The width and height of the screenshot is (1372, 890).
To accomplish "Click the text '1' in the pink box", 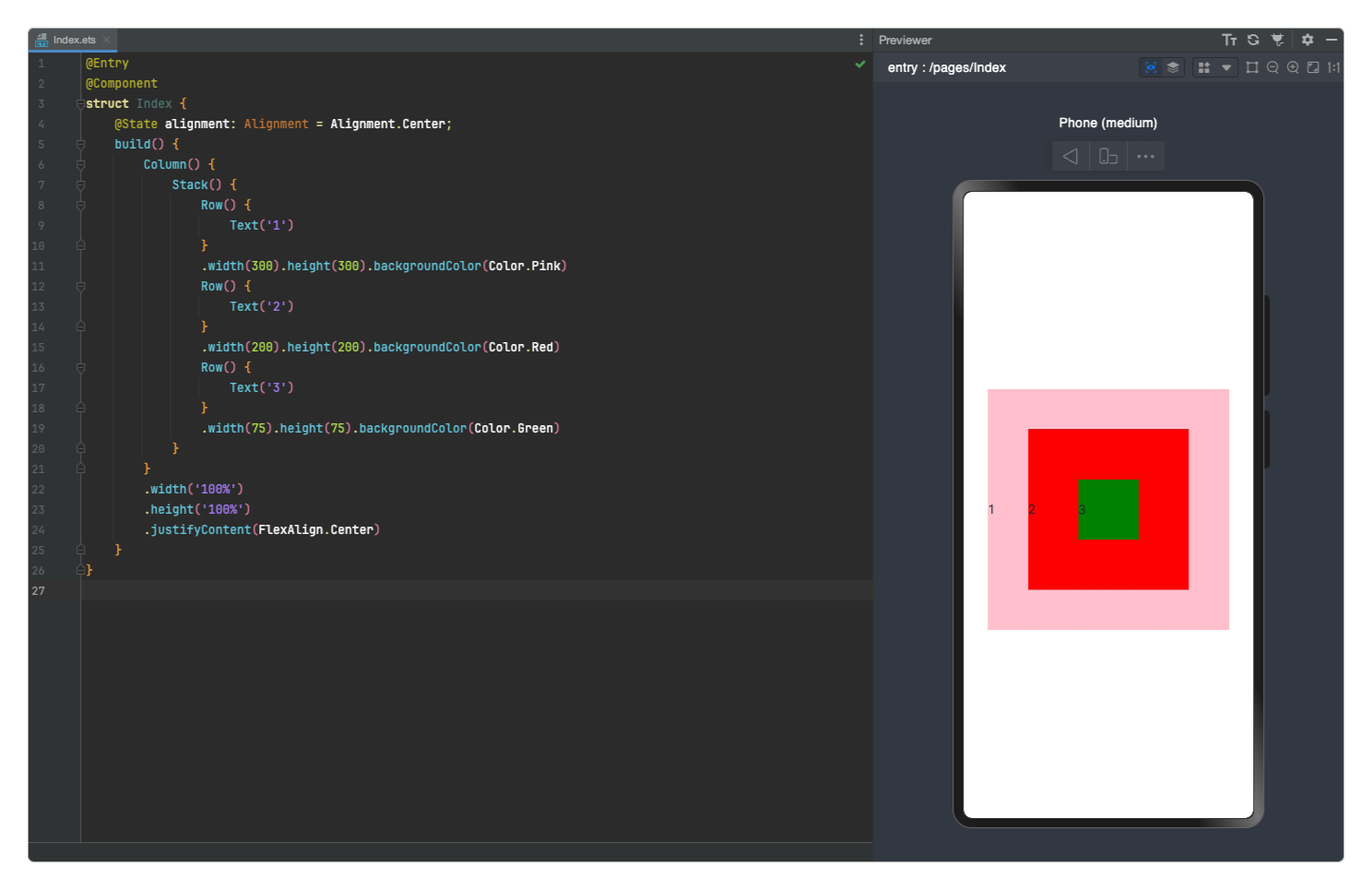I will point(991,509).
